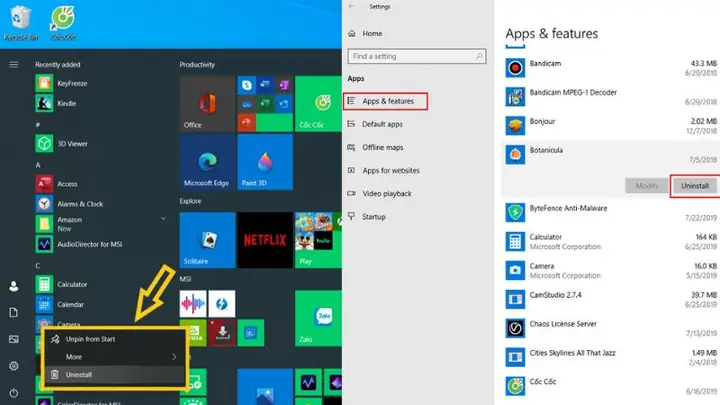Open the Microsoft Edge tile

(207, 162)
